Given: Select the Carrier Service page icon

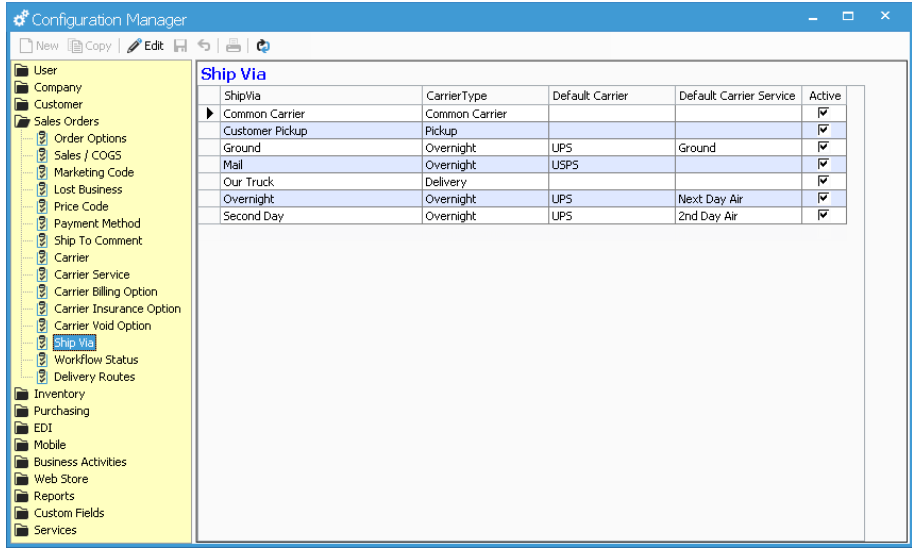Looking at the screenshot, I should click(42, 274).
